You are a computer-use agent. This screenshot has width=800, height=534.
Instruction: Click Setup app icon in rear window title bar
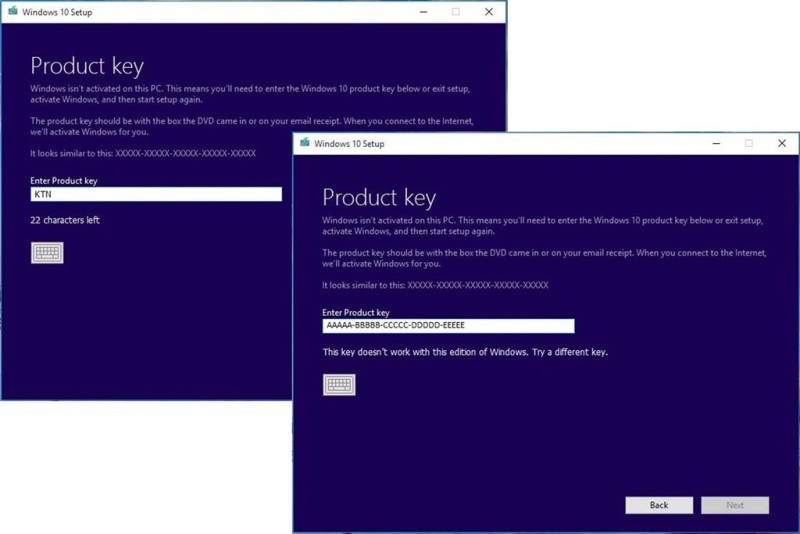[12, 12]
